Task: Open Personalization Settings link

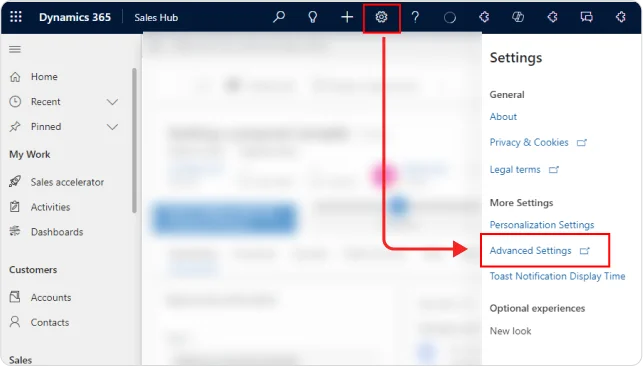Action: click(x=542, y=225)
